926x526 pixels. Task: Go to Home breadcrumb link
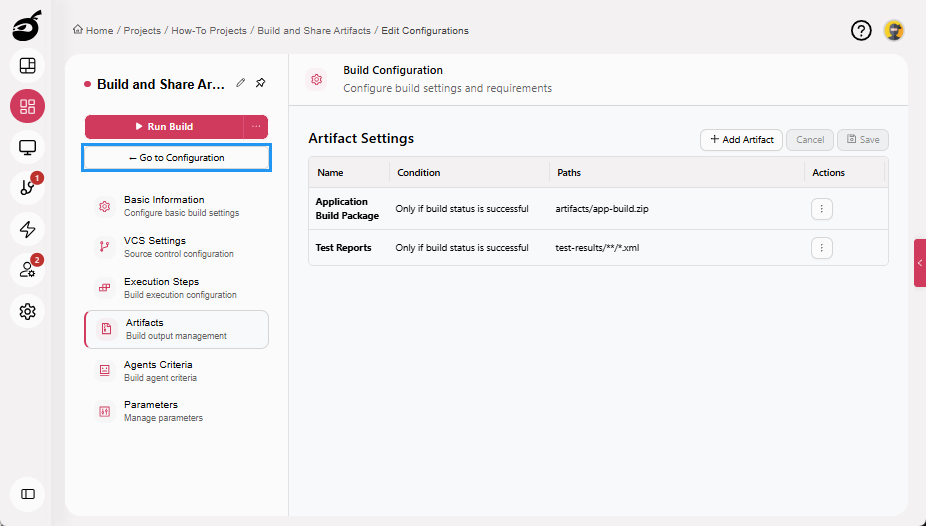coord(99,31)
